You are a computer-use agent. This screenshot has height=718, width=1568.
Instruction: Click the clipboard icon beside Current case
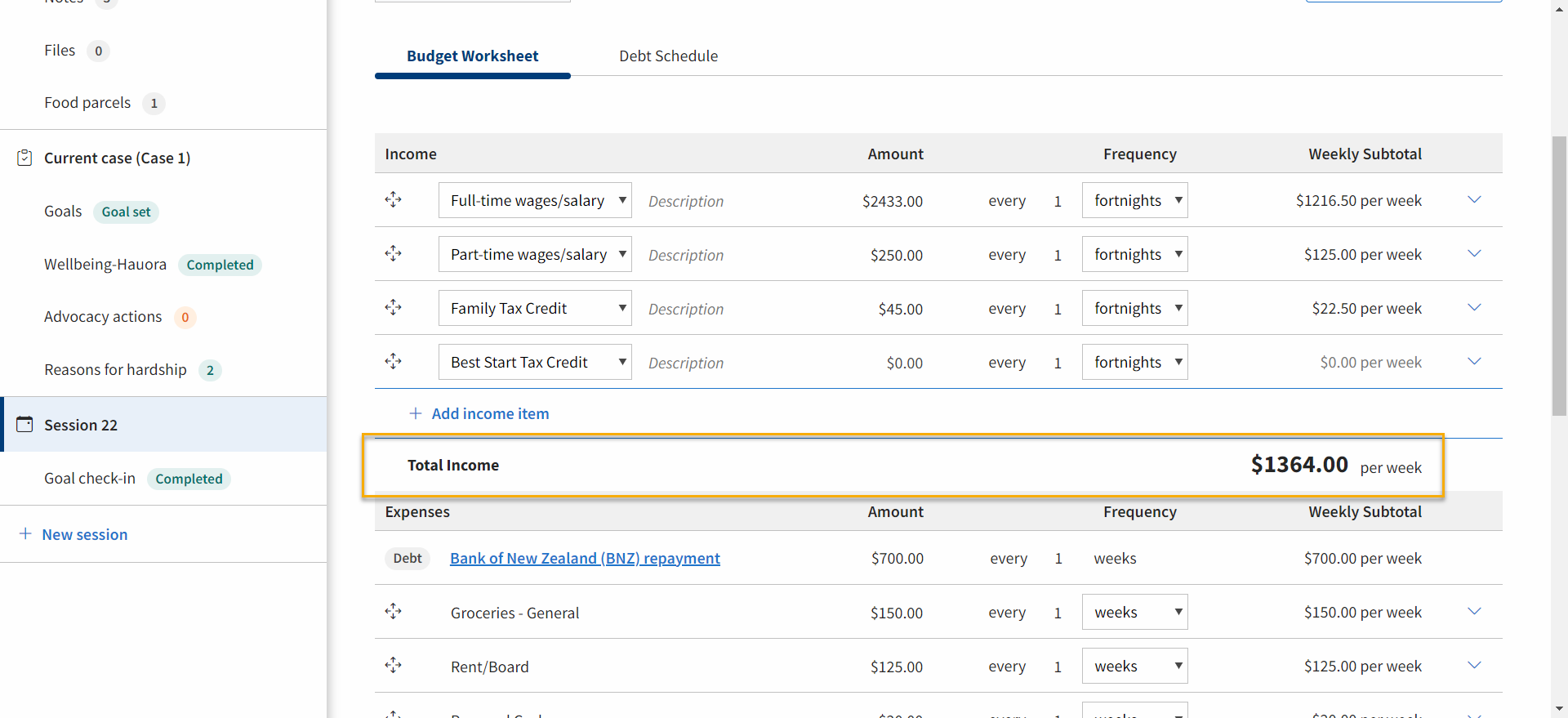coord(24,158)
